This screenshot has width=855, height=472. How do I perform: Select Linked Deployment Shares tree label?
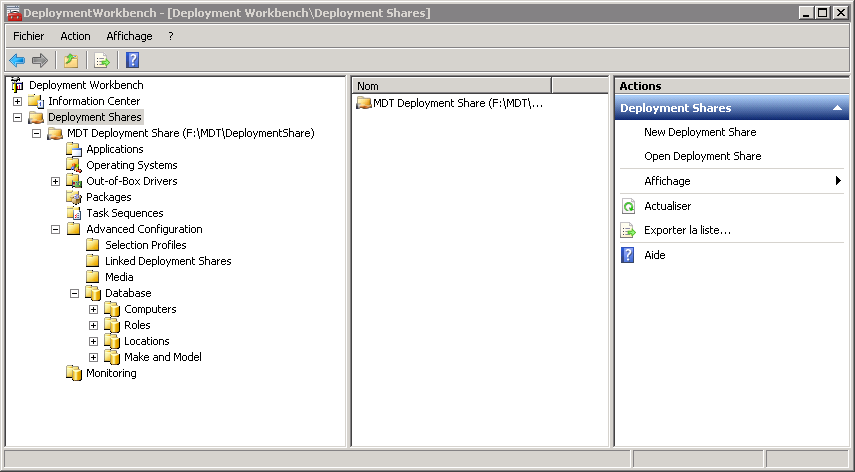point(168,261)
